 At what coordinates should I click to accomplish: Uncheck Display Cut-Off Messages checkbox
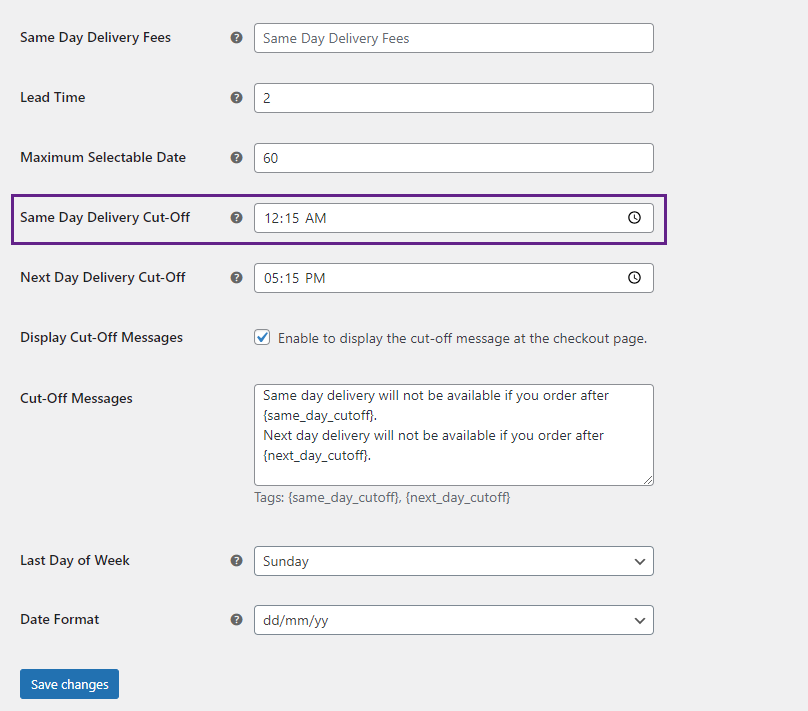pyautogui.click(x=262, y=337)
